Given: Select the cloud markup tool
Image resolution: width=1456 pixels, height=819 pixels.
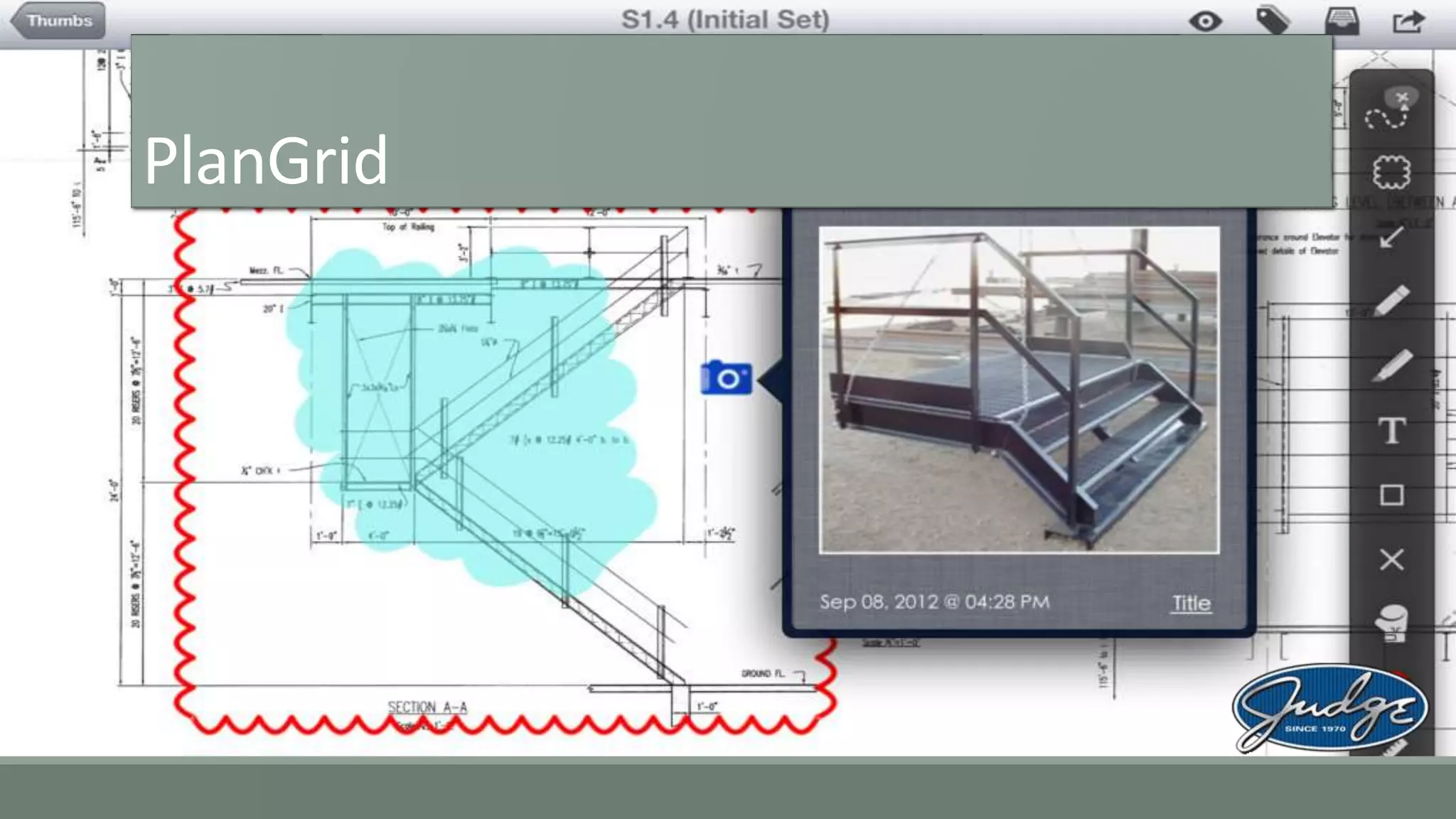Looking at the screenshot, I should click(1391, 172).
